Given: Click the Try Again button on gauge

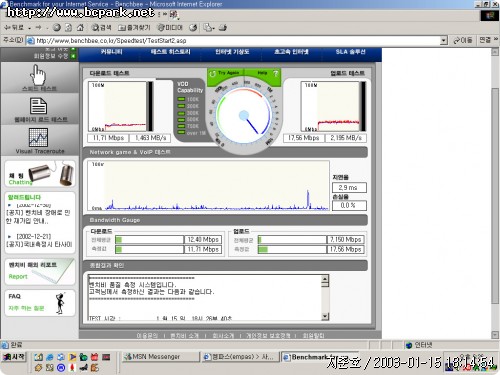Looking at the screenshot, I should point(225,73).
